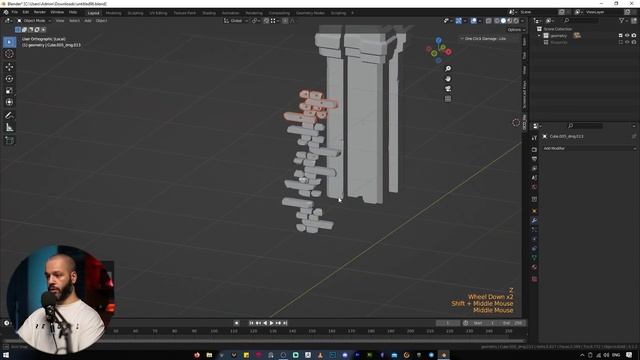The image size is (640, 360).
Task: Toggle viewport gizmos
Action: (x=459, y=20)
